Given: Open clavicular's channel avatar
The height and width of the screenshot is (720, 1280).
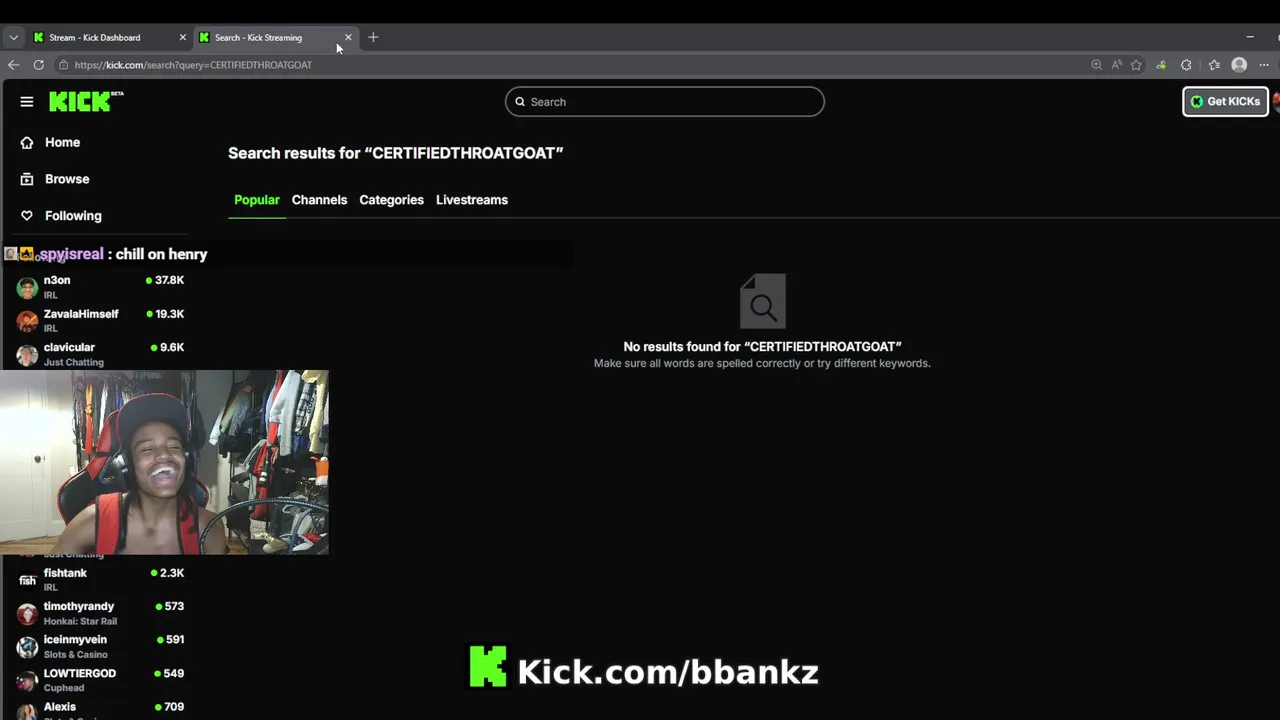Looking at the screenshot, I should pyautogui.click(x=27, y=355).
